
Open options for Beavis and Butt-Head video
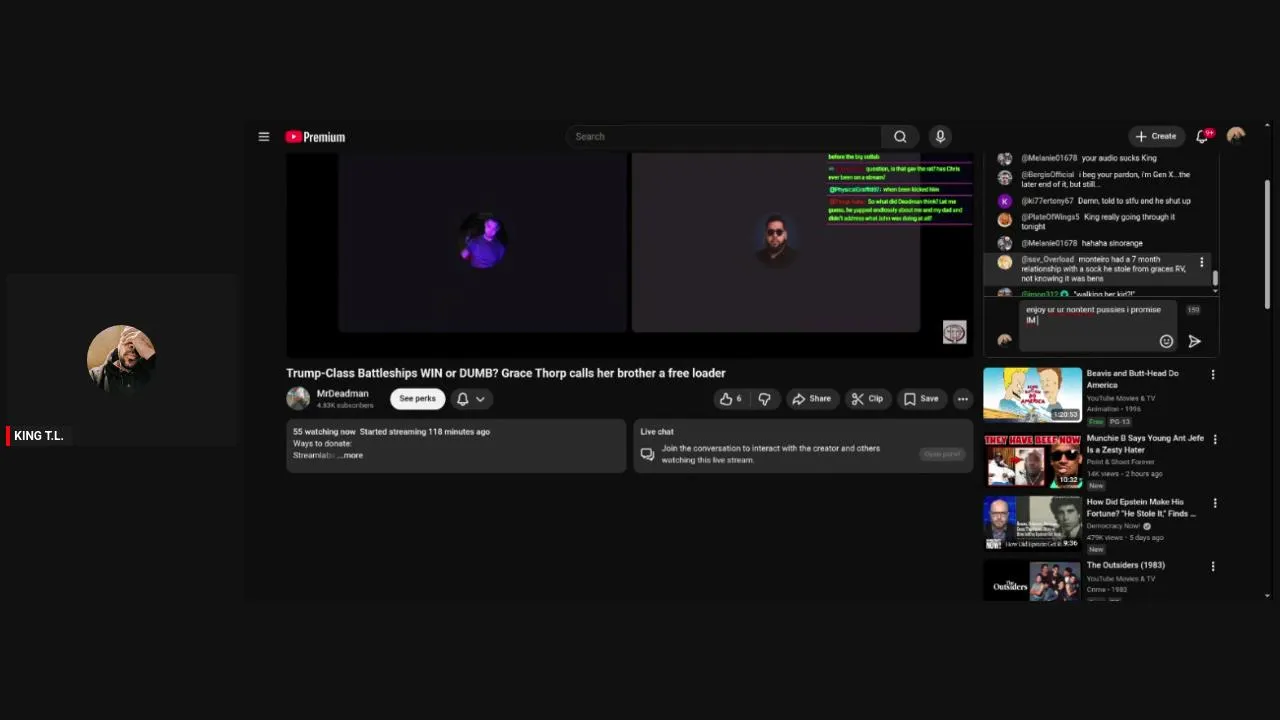click(x=1213, y=375)
